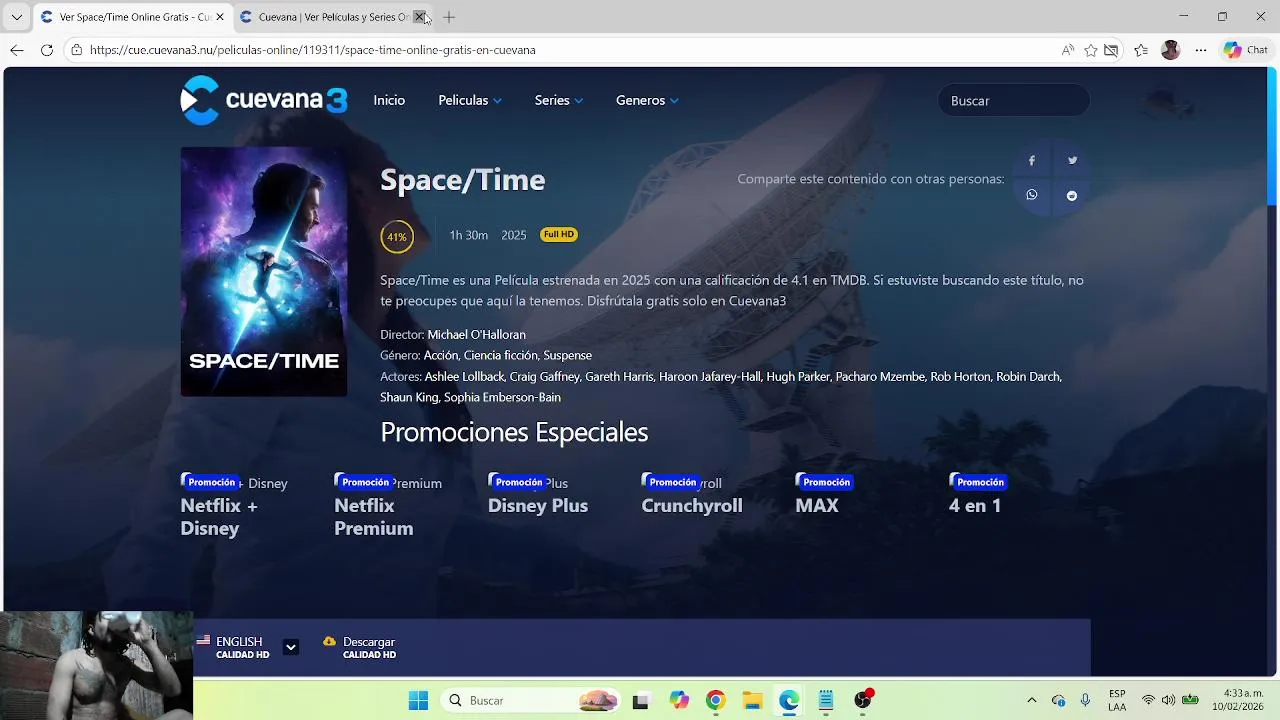Open the Netflix Premium promotion
Viewport: 1280px width, 720px height.
coord(388,506)
